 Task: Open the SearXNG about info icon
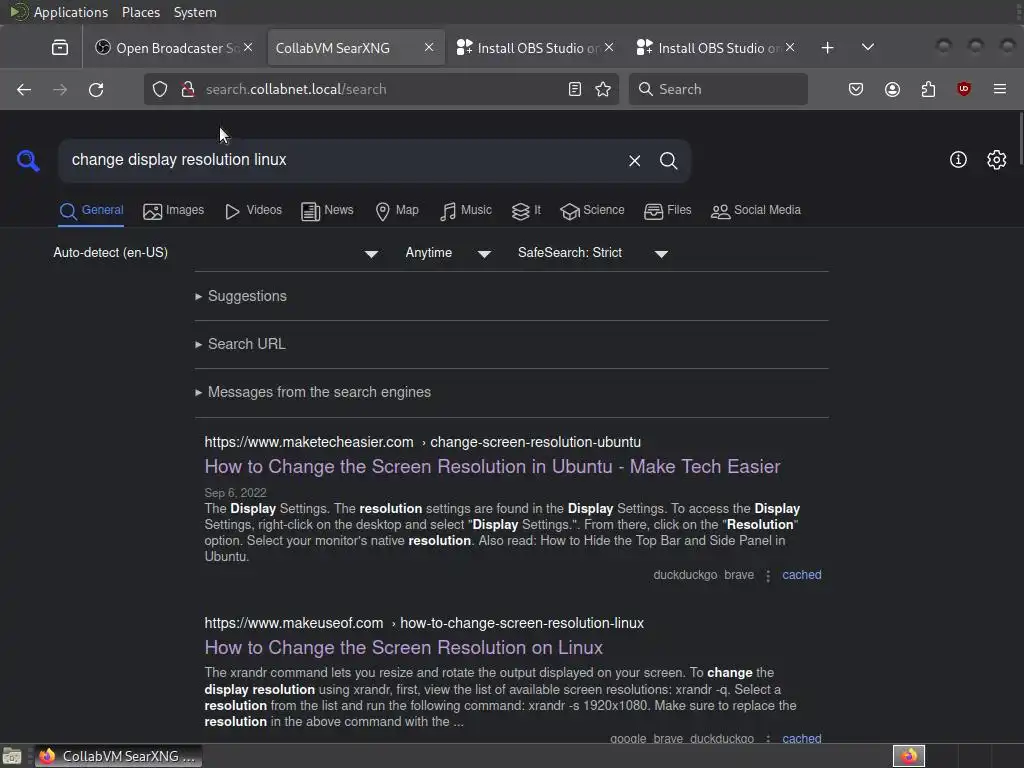[x=958, y=159]
